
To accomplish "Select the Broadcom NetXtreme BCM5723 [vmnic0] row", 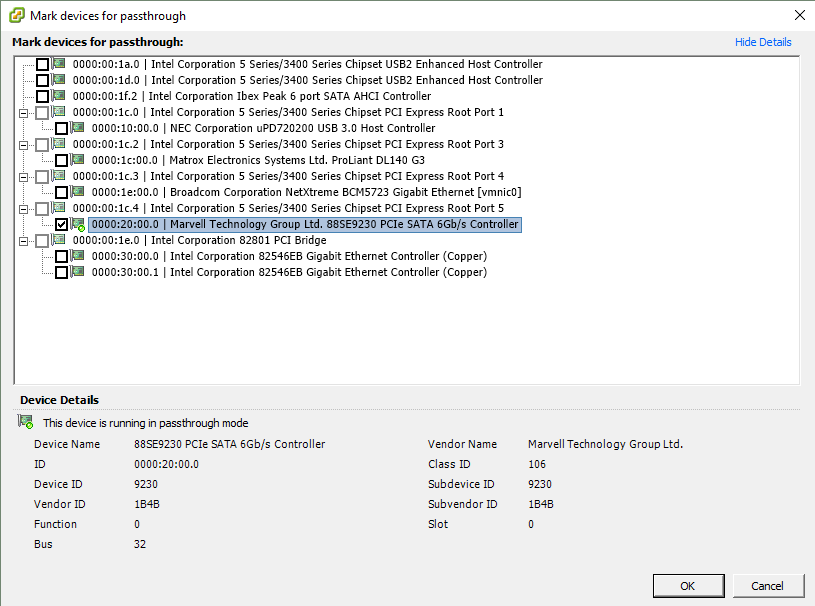I will [x=307, y=192].
